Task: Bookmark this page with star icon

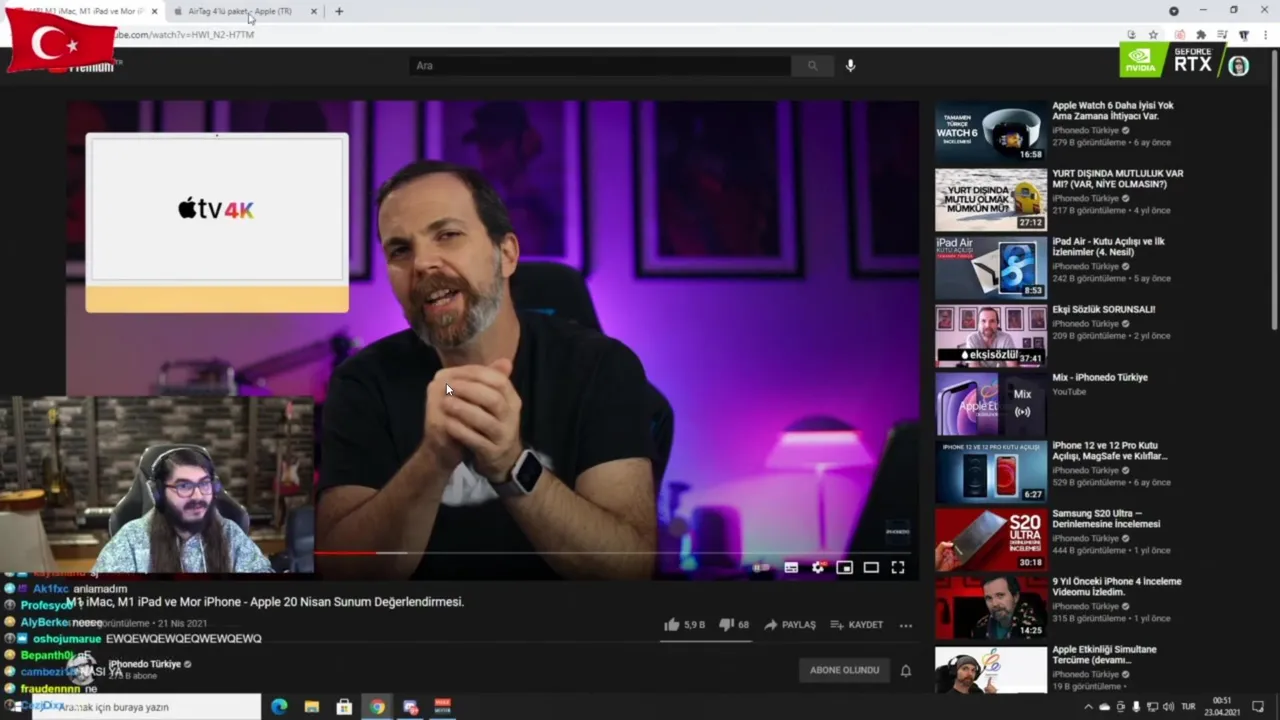Action: (1153, 35)
